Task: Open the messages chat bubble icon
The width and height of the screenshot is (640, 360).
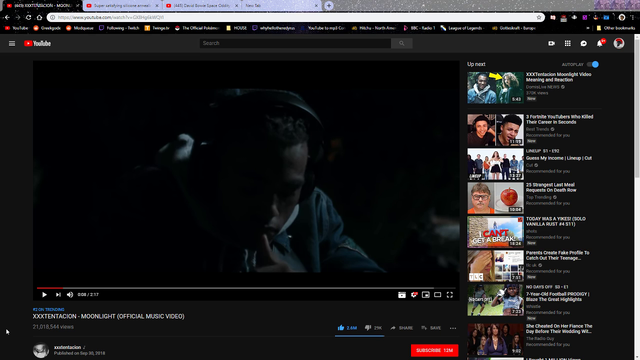Action: coord(584,43)
